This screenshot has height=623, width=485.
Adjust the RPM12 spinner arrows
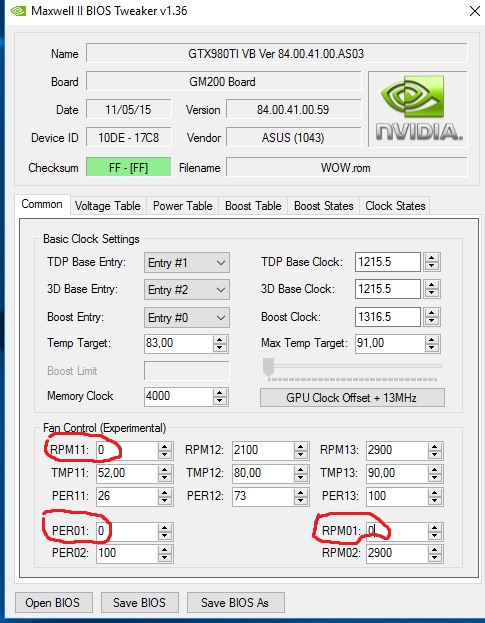pyautogui.click(x=301, y=451)
